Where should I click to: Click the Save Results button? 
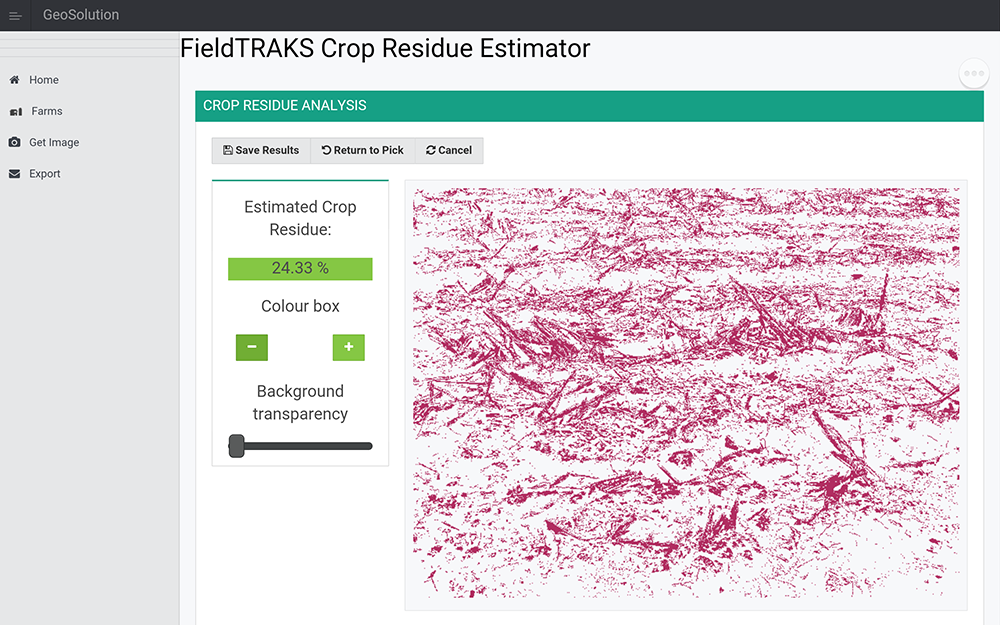pos(261,150)
